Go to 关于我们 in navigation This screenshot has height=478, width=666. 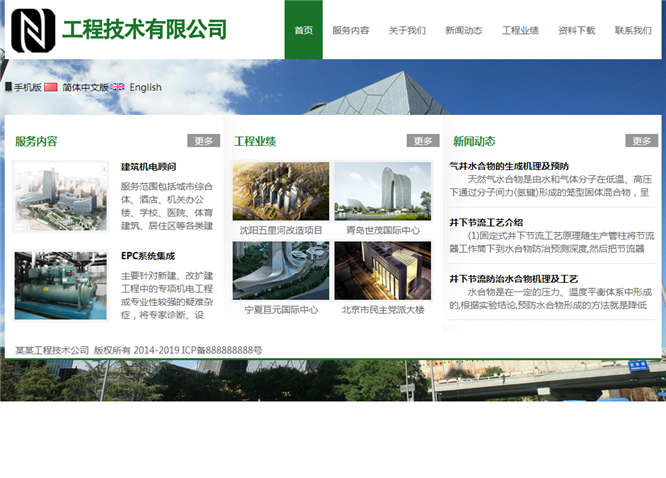click(x=407, y=30)
